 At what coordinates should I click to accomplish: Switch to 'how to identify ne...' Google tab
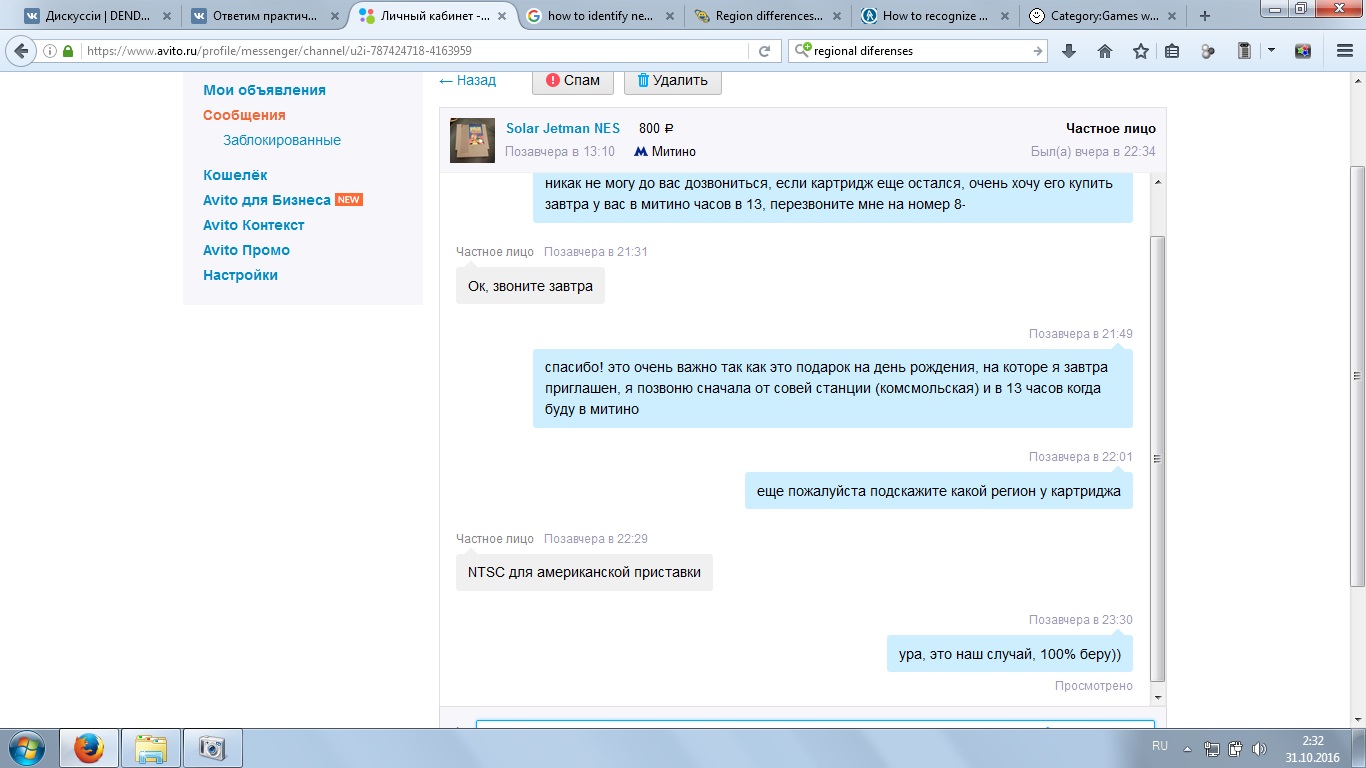click(x=600, y=16)
